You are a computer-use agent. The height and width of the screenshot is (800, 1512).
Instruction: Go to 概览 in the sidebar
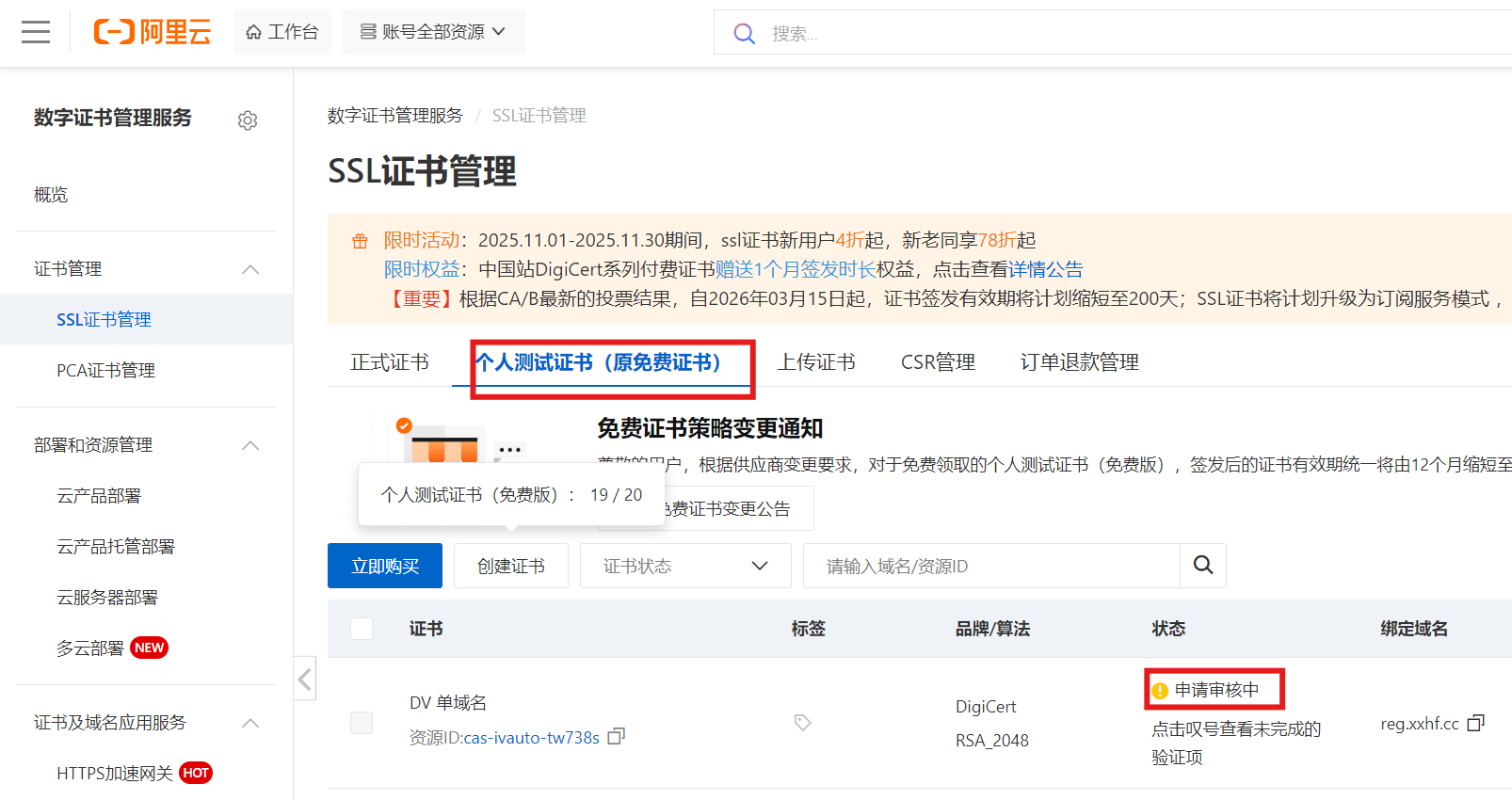pyautogui.click(x=51, y=195)
